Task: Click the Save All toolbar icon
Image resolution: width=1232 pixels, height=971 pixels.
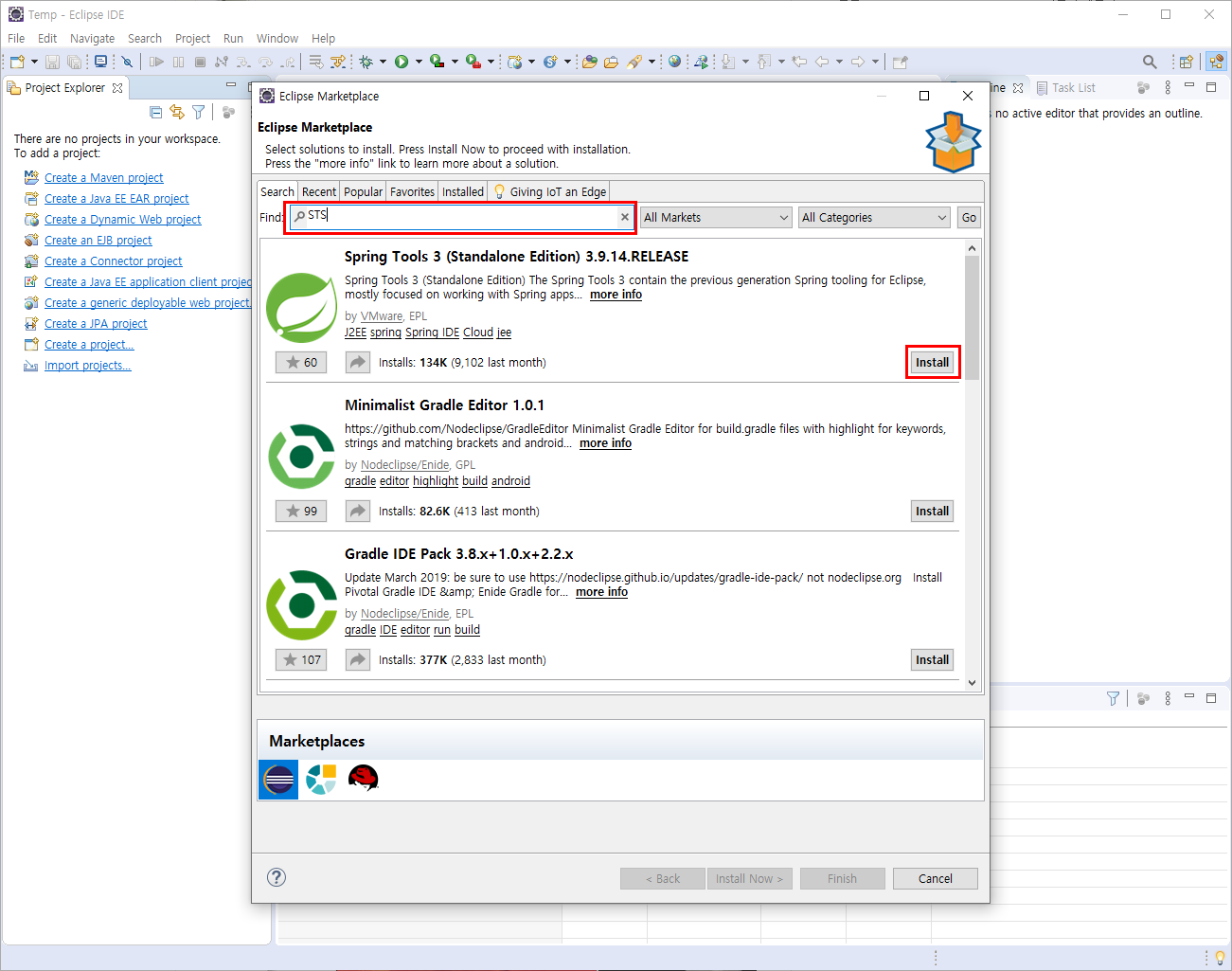Action: [74, 62]
